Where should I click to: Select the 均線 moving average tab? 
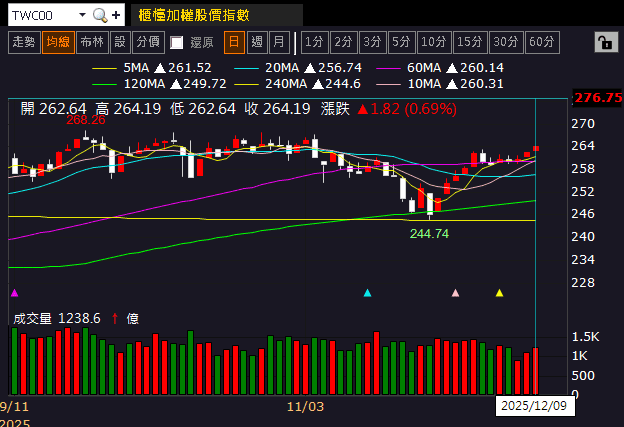pyautogui.click(x=58, y=42)
